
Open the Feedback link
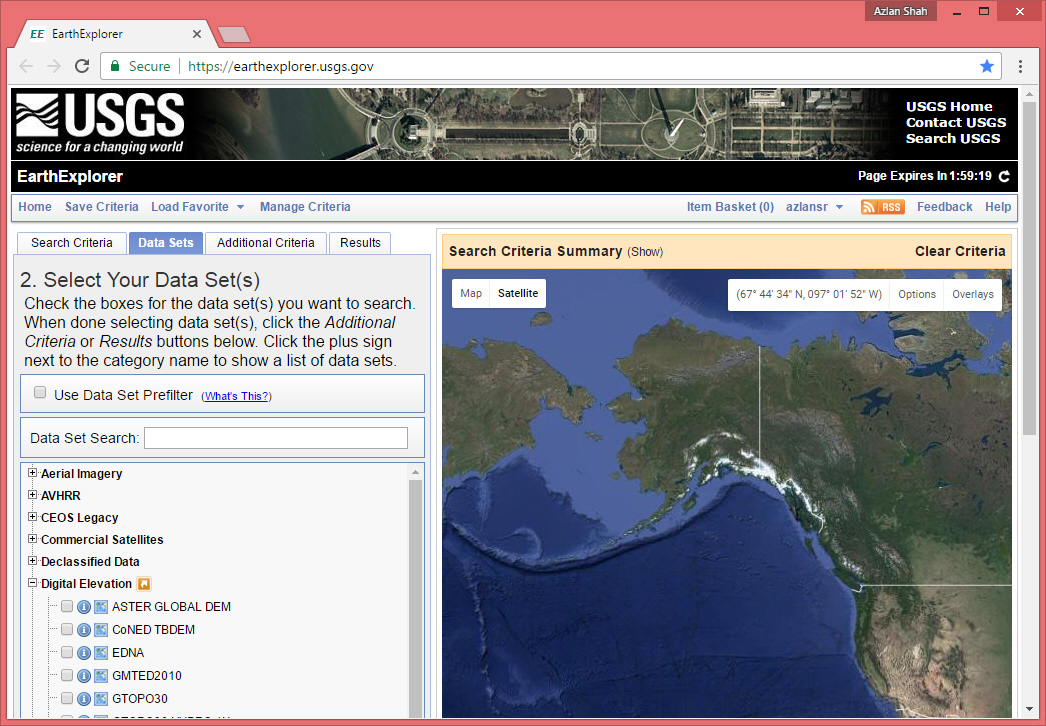945,207
